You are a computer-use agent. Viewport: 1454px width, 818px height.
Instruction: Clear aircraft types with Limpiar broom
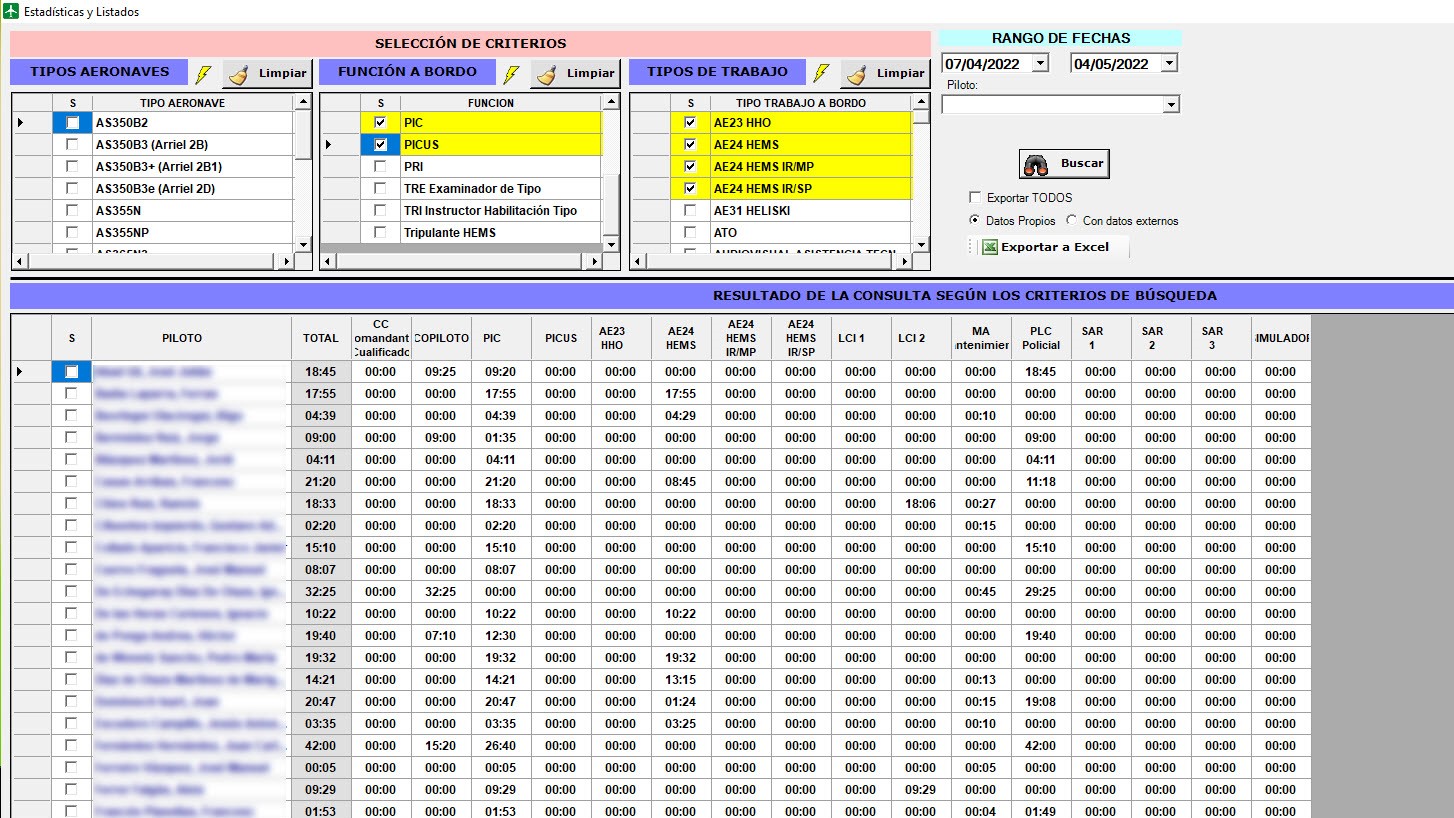[x=267, y=74]
